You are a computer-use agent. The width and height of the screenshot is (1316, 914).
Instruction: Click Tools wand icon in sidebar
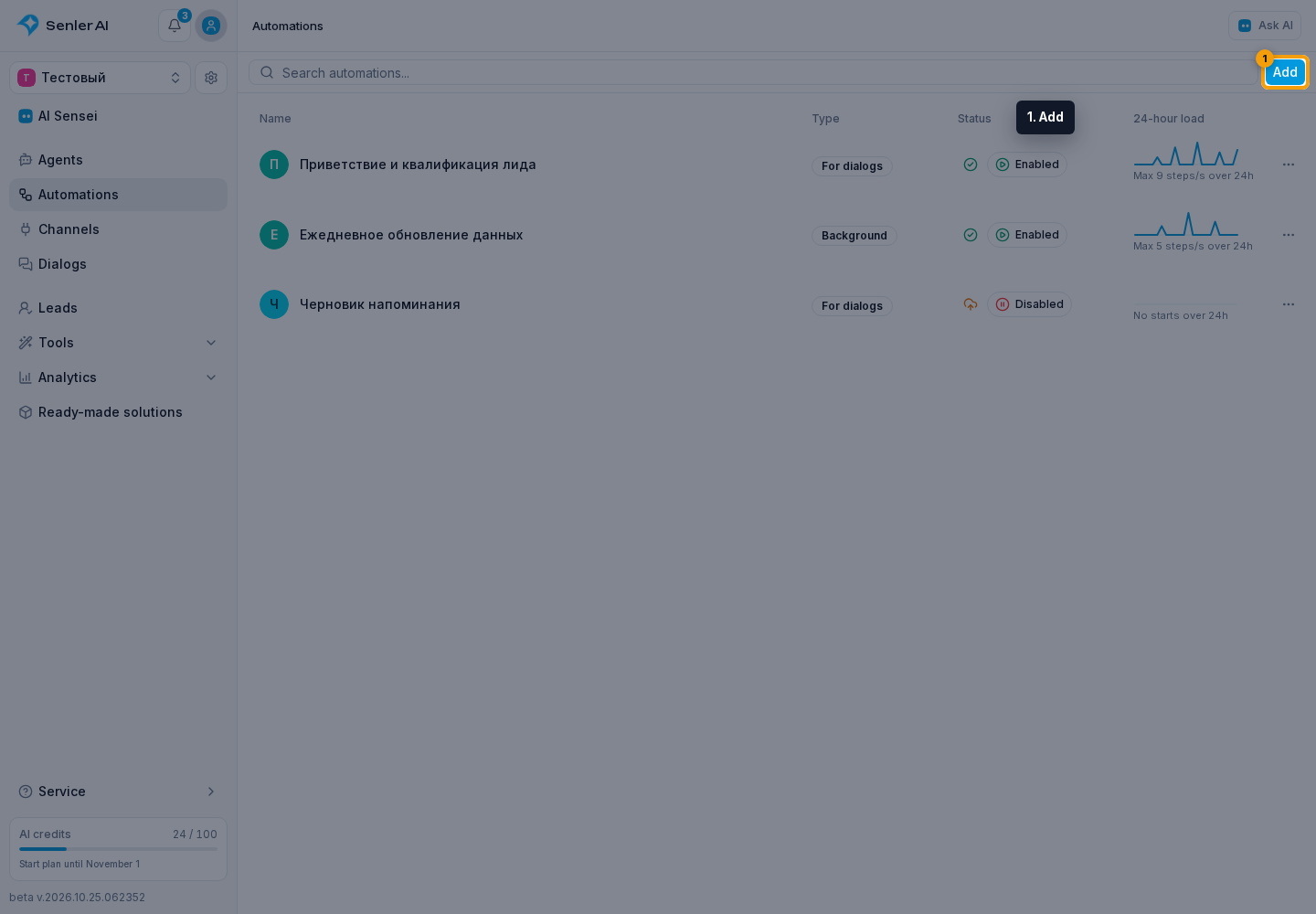26,343
